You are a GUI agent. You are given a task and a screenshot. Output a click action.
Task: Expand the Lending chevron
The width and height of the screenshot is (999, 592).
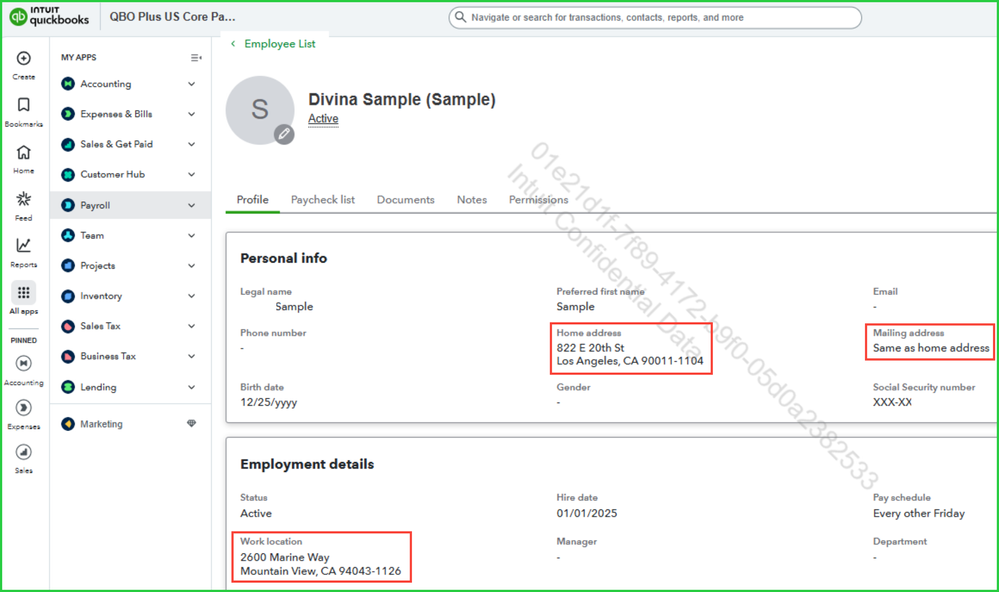point(191,387)
